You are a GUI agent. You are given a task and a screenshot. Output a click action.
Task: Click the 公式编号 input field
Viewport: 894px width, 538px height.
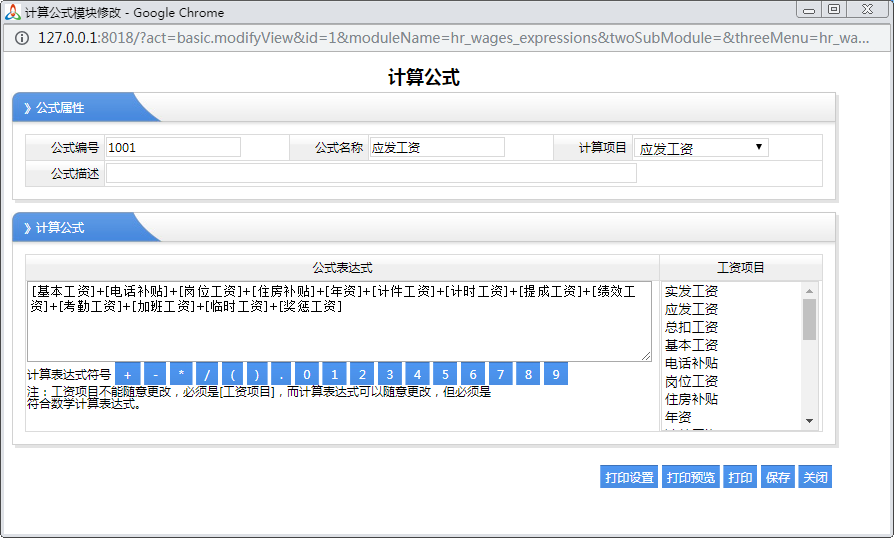point(173,147)
